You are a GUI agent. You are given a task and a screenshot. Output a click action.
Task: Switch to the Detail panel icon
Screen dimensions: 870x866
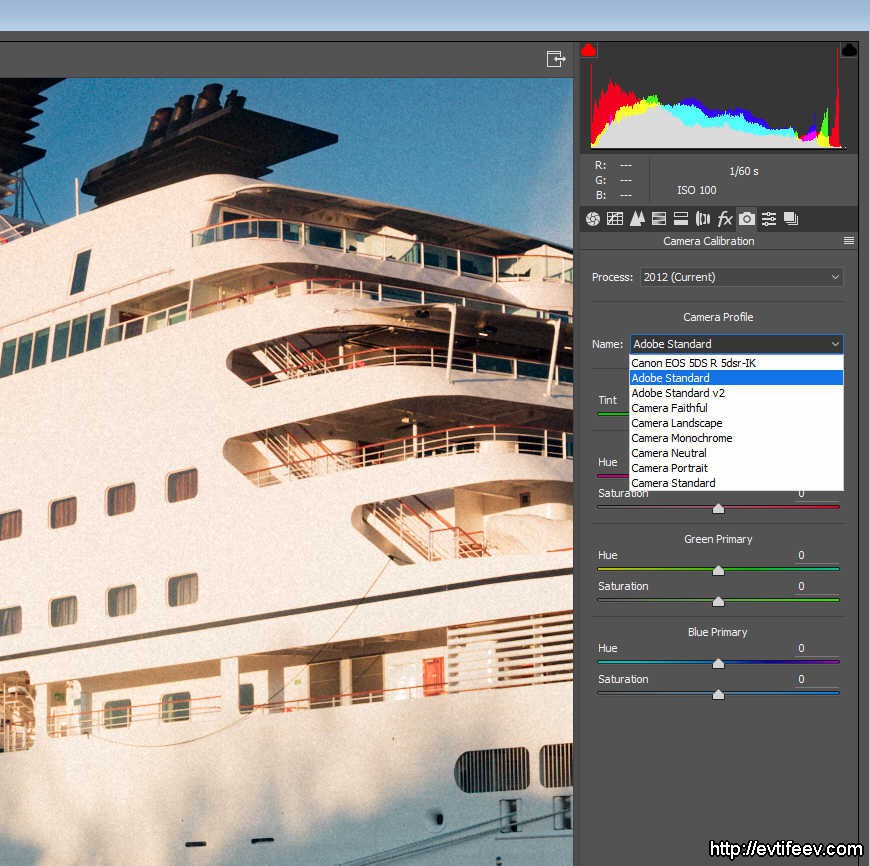point(637,219)
